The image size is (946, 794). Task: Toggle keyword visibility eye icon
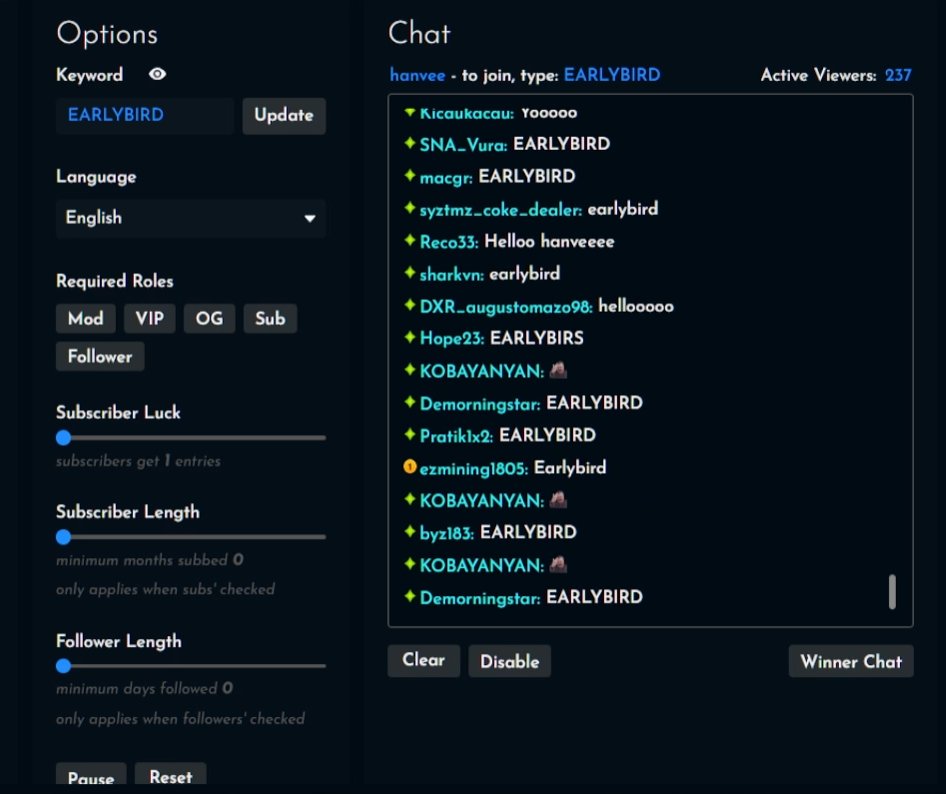coord(157,74)
